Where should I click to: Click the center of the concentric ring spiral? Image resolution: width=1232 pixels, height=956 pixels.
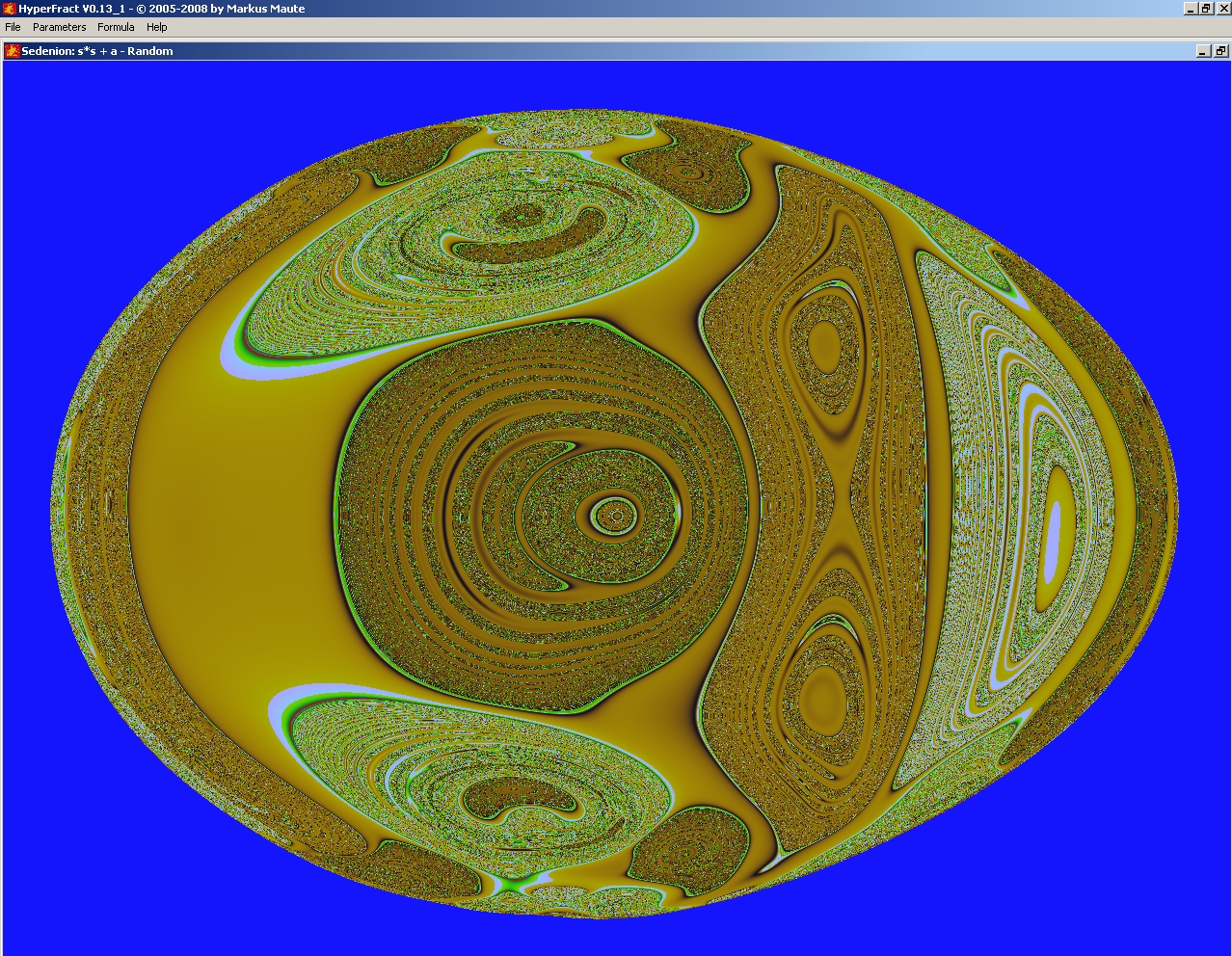pyautogui.click(x=614, y=517)
